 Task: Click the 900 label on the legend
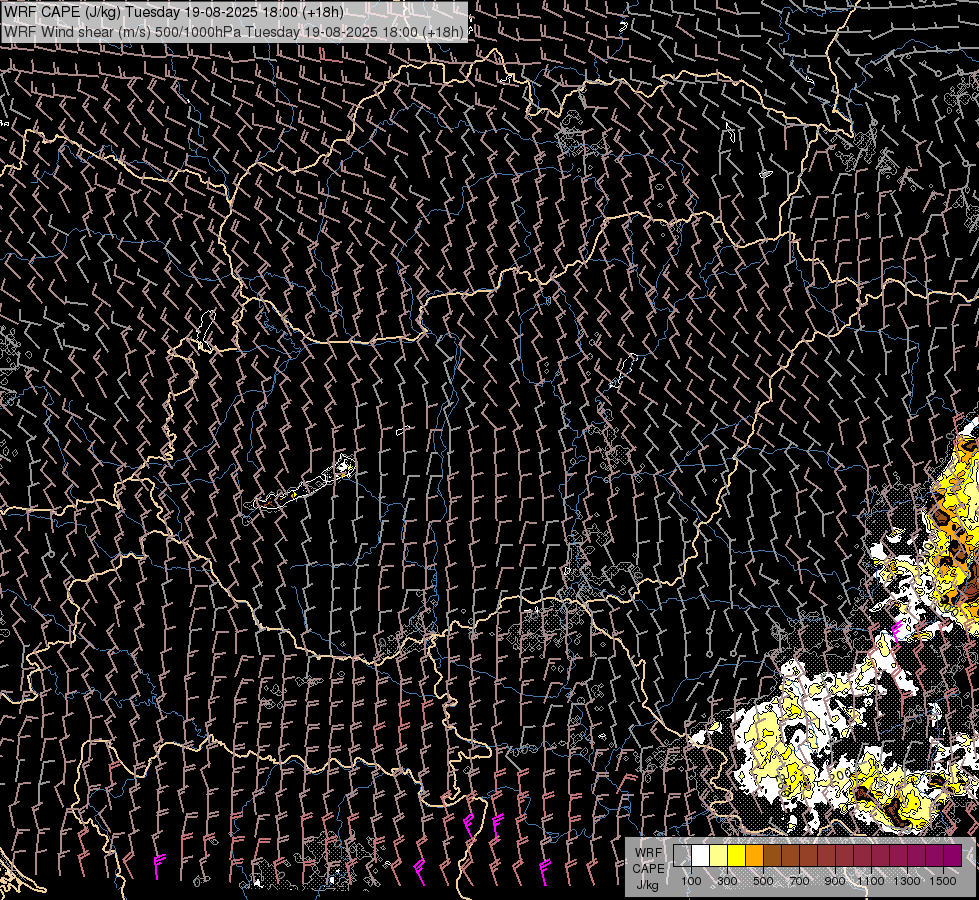pos(835,881)
